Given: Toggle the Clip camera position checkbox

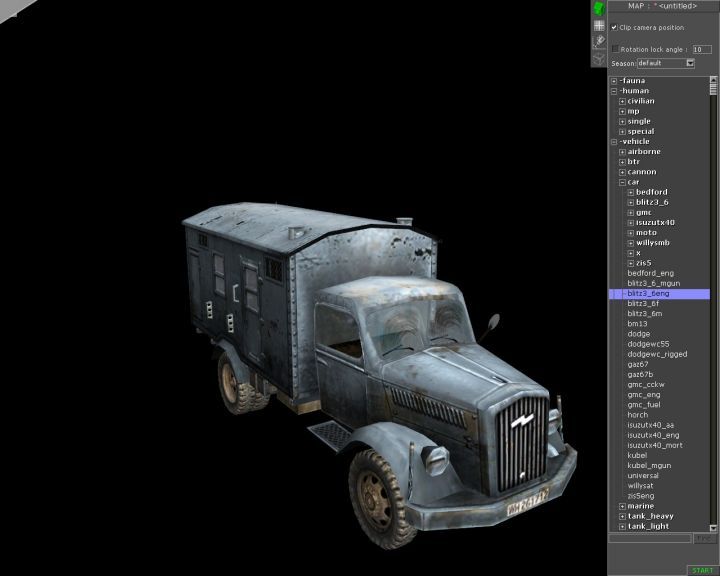Looking at the screenshot, I should tap(615, 27).
